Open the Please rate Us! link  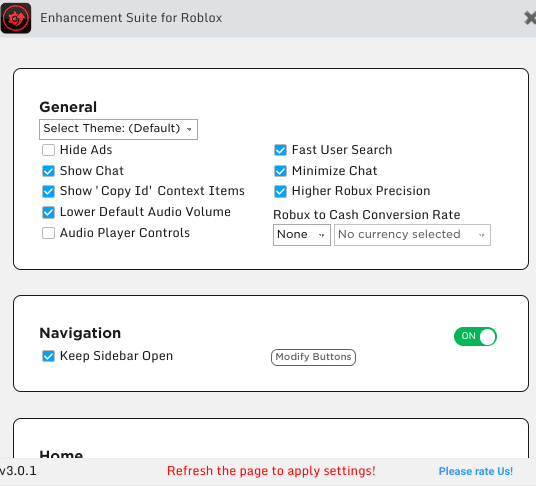pos(475,471)
